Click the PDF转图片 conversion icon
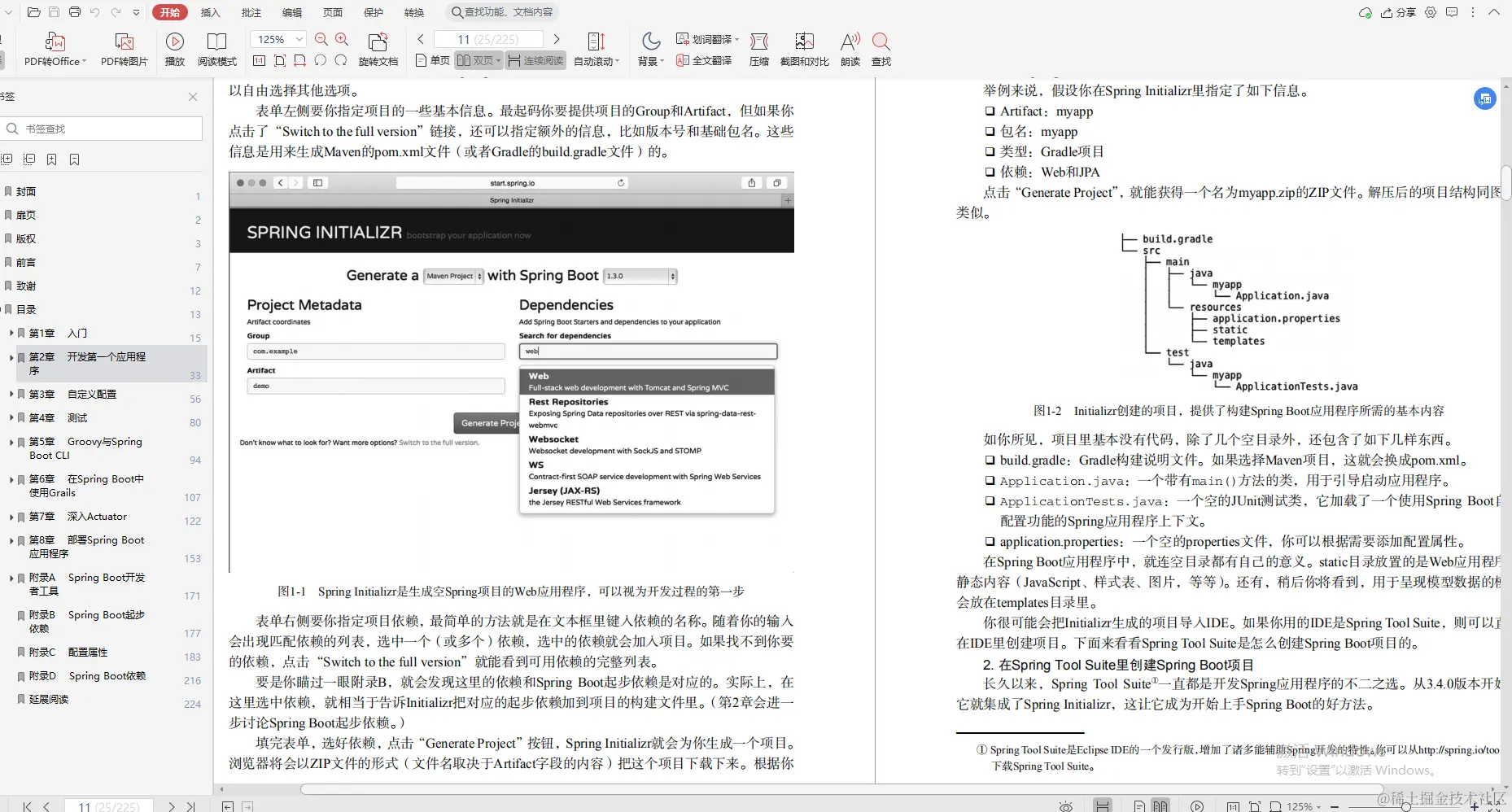The height and width of the screenshot is (812, 1512). tap(124, 49)
